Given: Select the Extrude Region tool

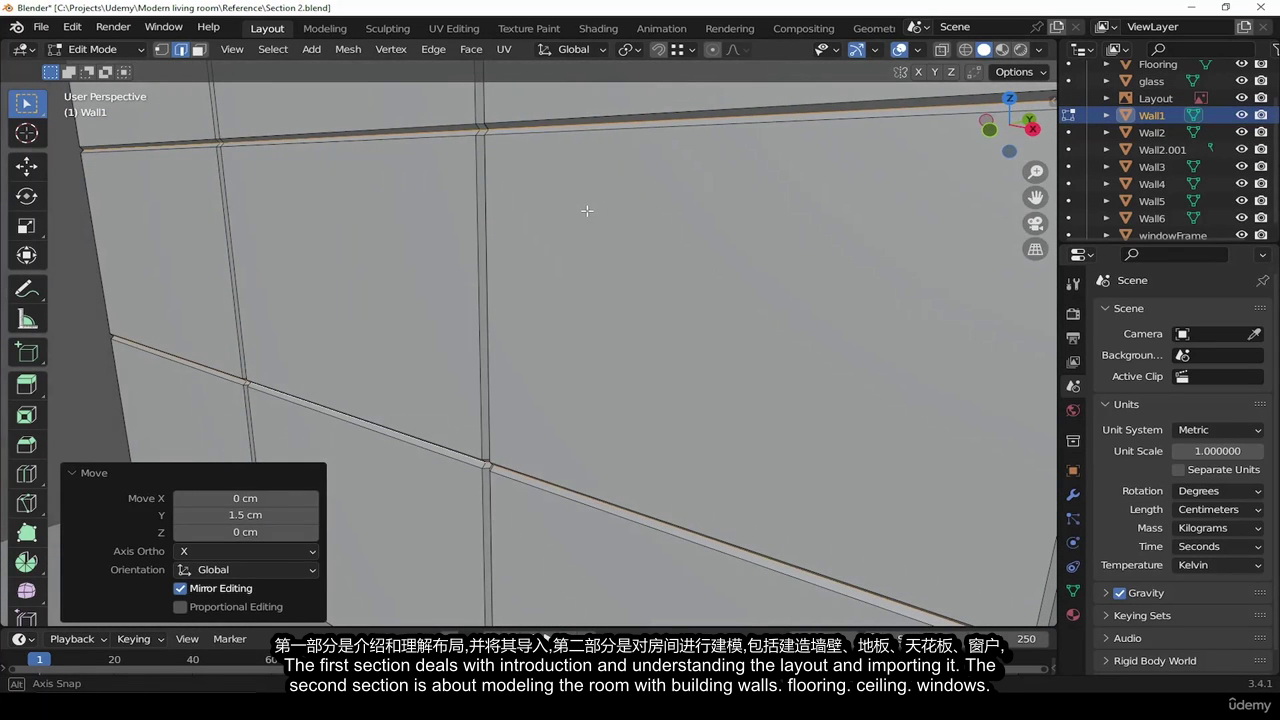Looking at the screenshot, I should tap(27, 384).
